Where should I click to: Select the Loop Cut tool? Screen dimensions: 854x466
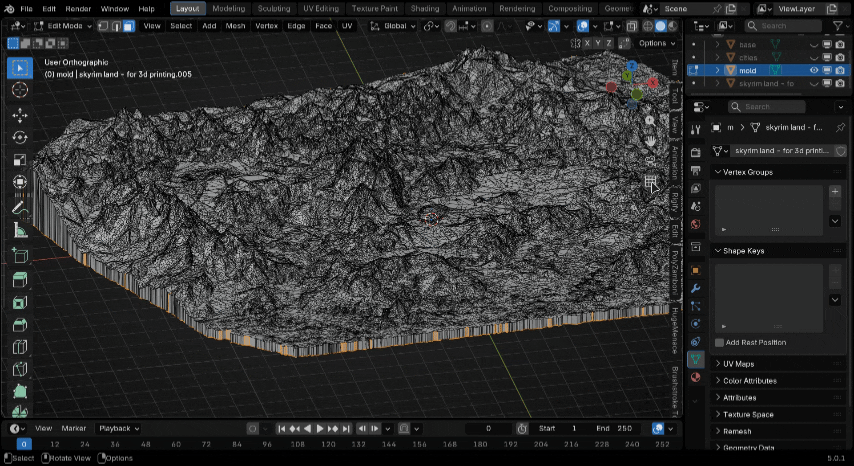[20, 347]
